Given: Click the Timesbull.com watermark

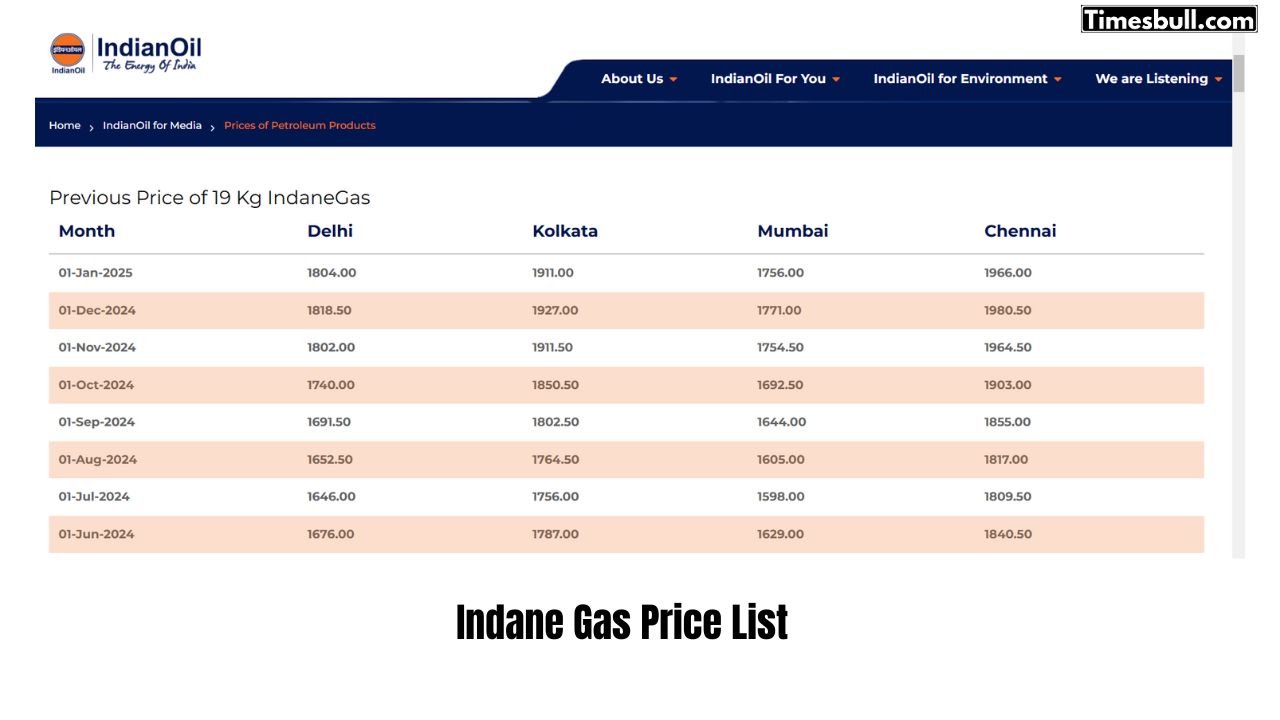Looking at the screenshot, I should tap(1168, 19).
